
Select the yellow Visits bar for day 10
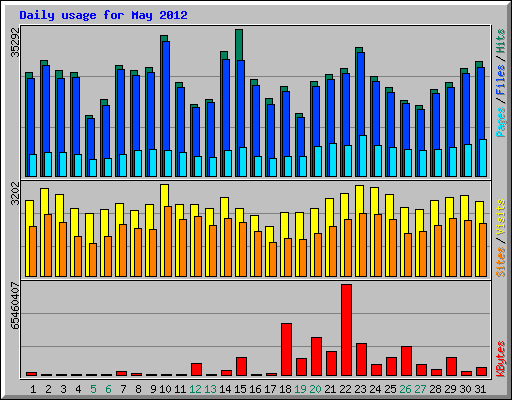click(164, 195)
